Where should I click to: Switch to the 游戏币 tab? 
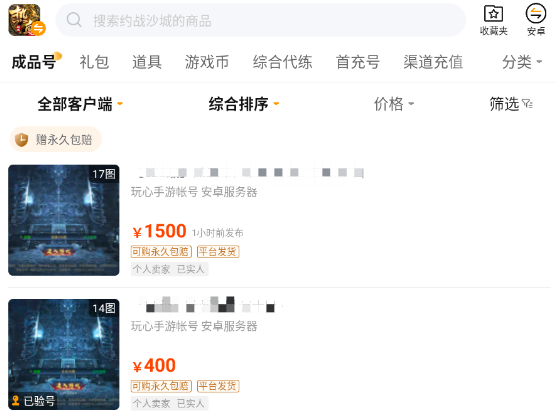[x=207, y=62]
